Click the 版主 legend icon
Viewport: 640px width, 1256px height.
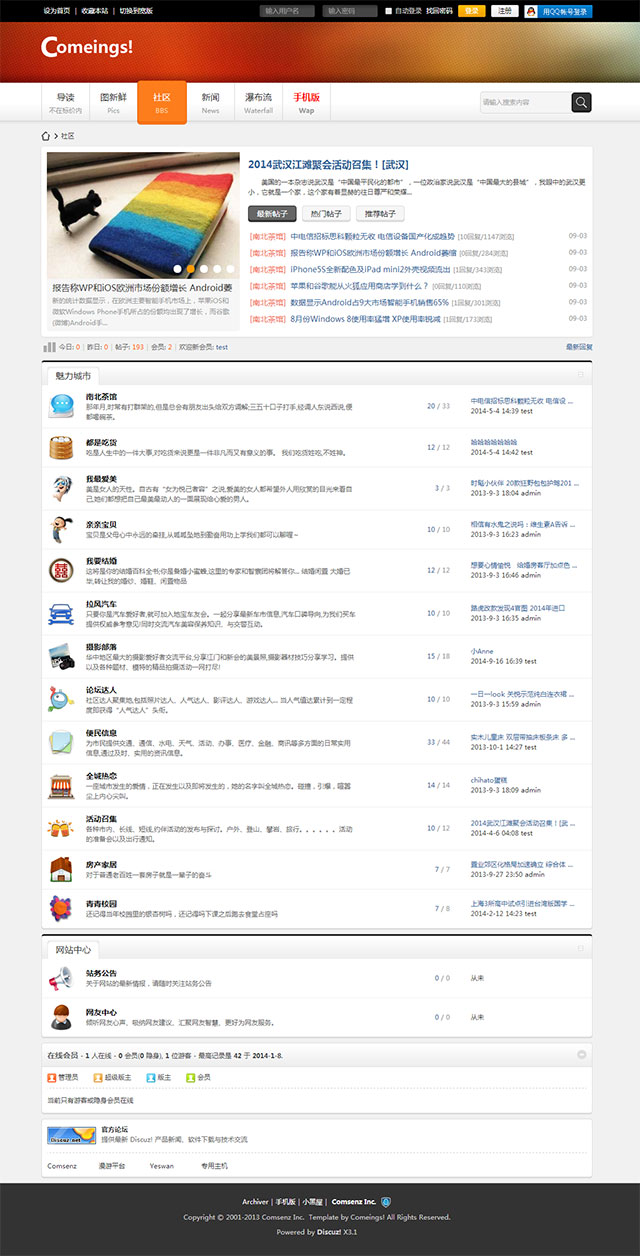point(151,1077)
